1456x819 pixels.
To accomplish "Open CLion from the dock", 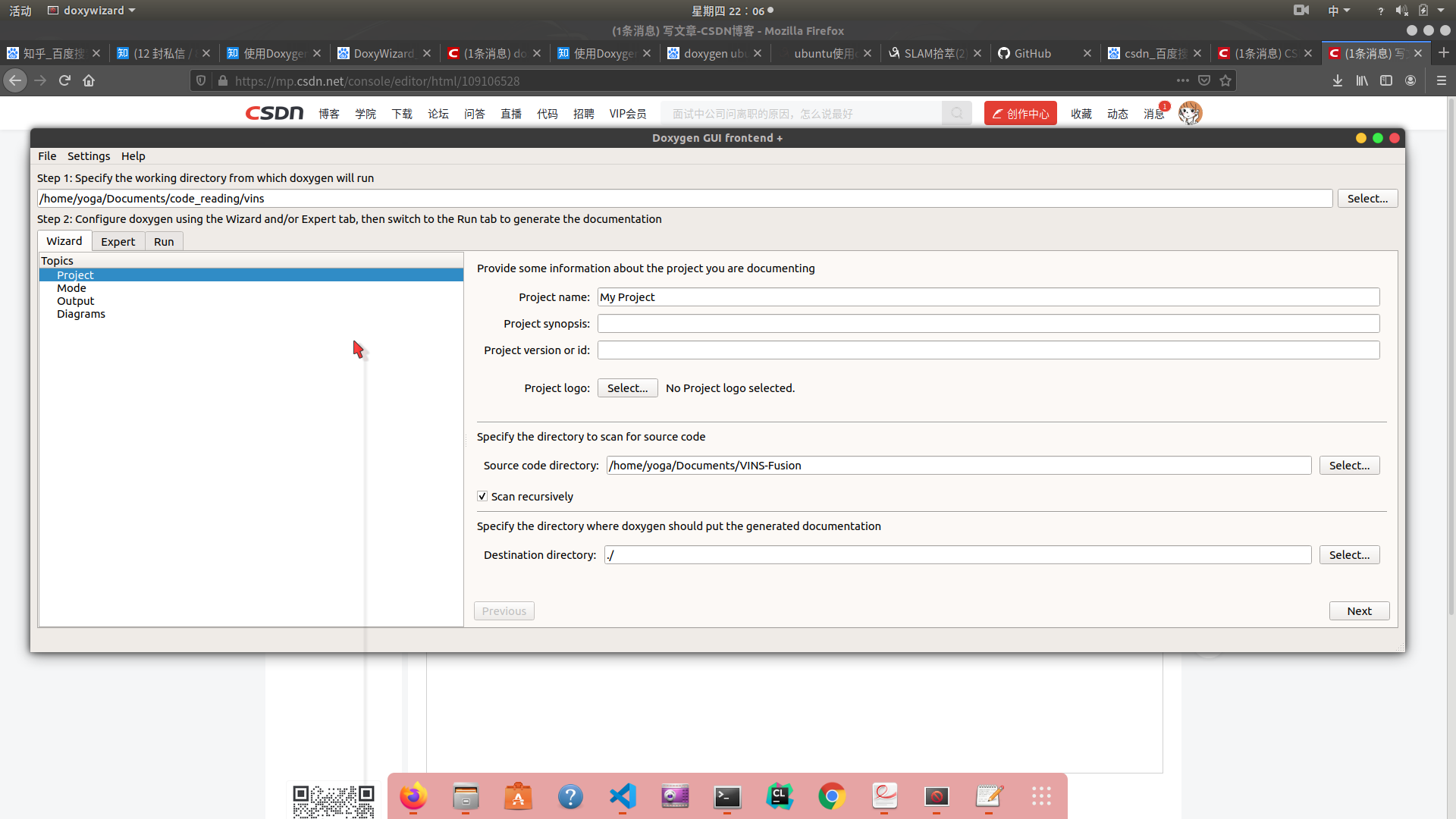I will pyautogui.click(x=780, y=796).
